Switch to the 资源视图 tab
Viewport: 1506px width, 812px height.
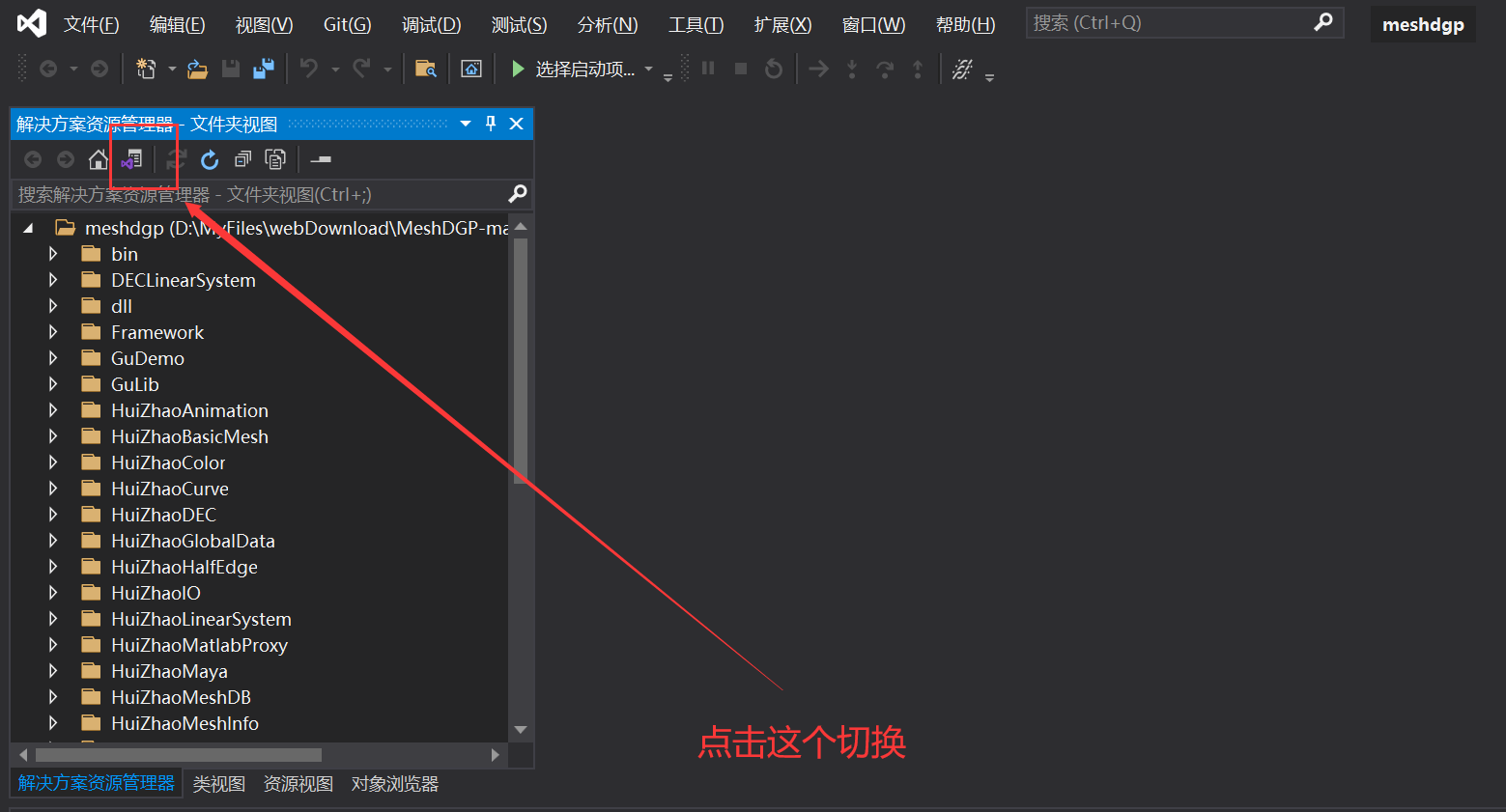tap(298, 784)
